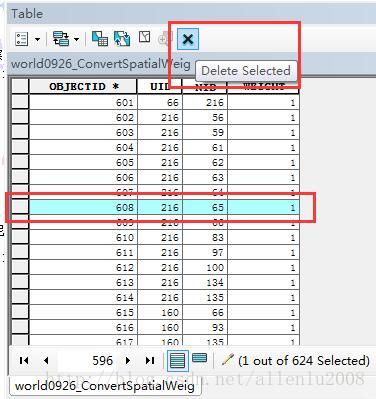Click WEIGHT cell in row 613
The height and width of the screenshot is (399, 376).
click(263, 282)
